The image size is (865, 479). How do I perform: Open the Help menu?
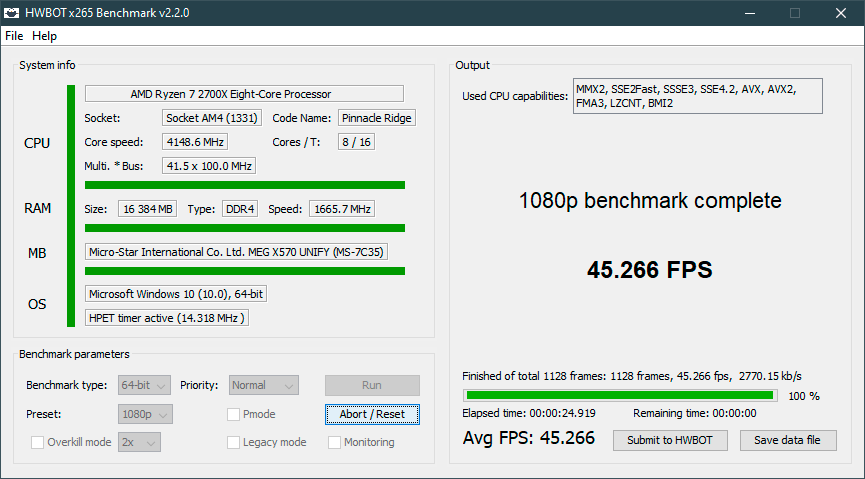[44, 36]
